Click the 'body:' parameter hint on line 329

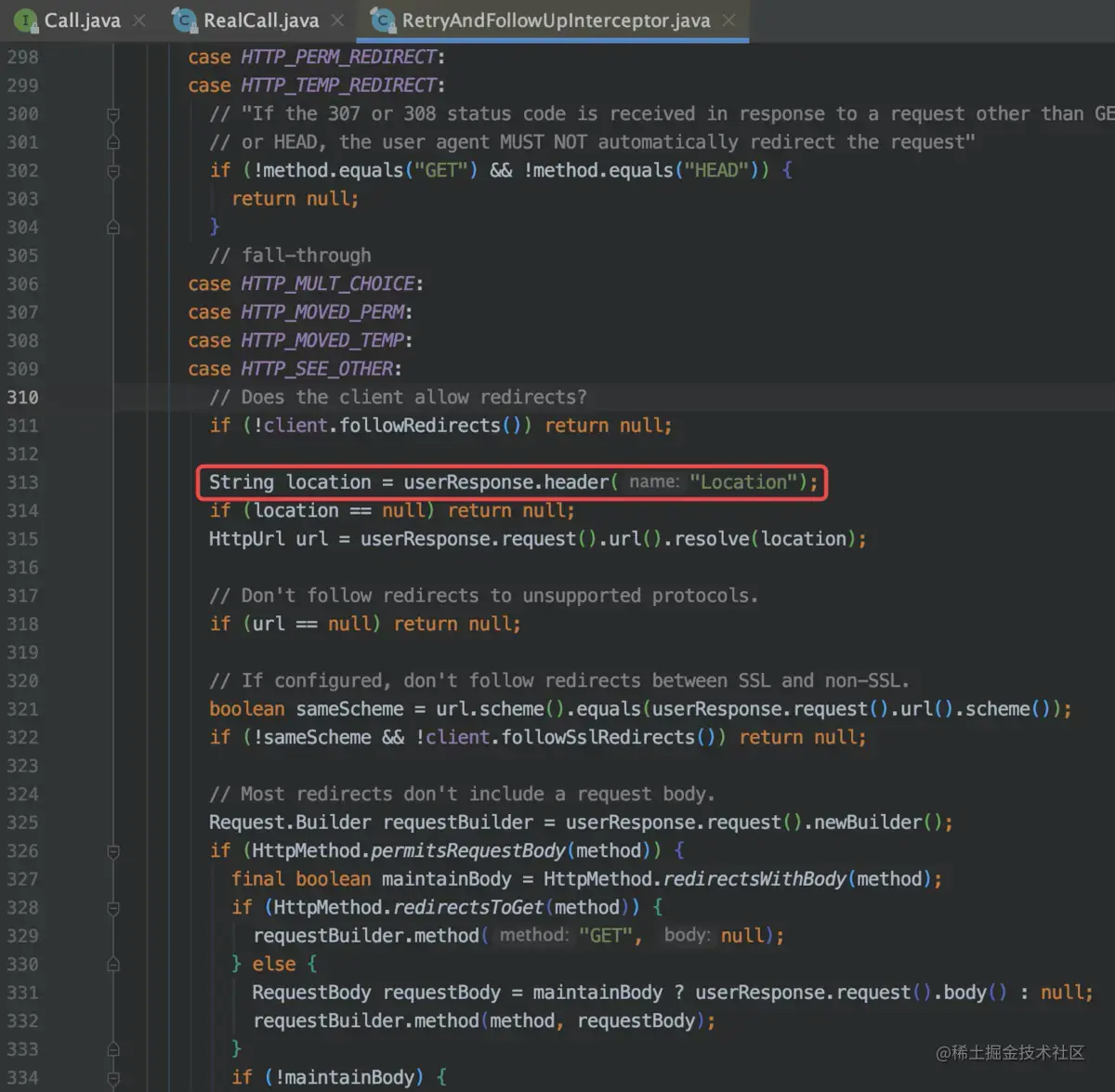[x=687, y=936]
